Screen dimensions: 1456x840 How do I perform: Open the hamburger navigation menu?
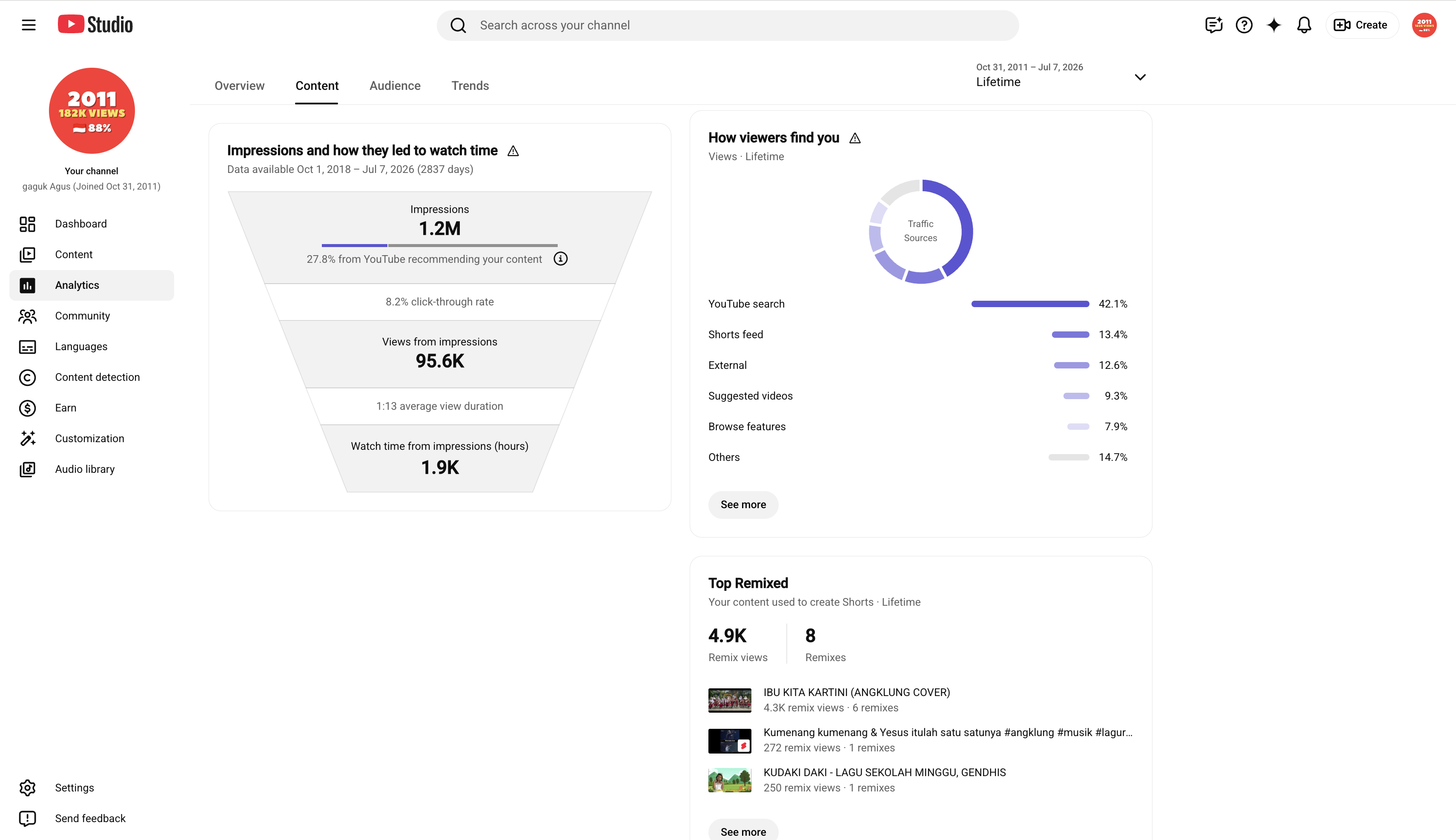[x=28, y=25]
